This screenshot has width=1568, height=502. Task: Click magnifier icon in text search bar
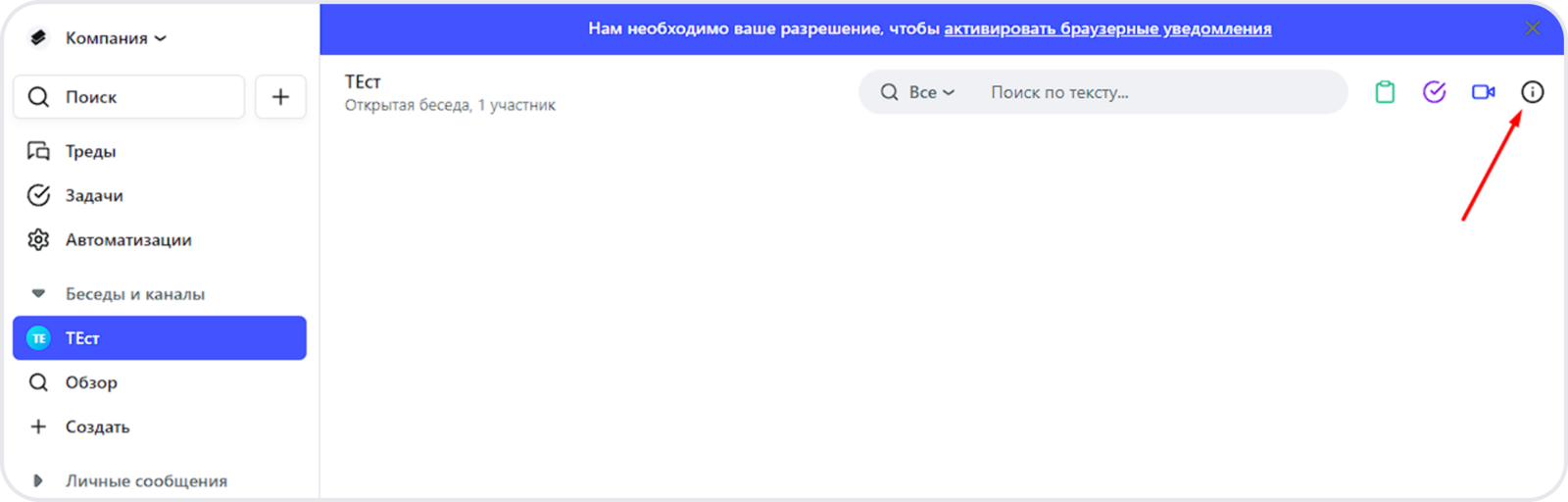pos(889,92)
